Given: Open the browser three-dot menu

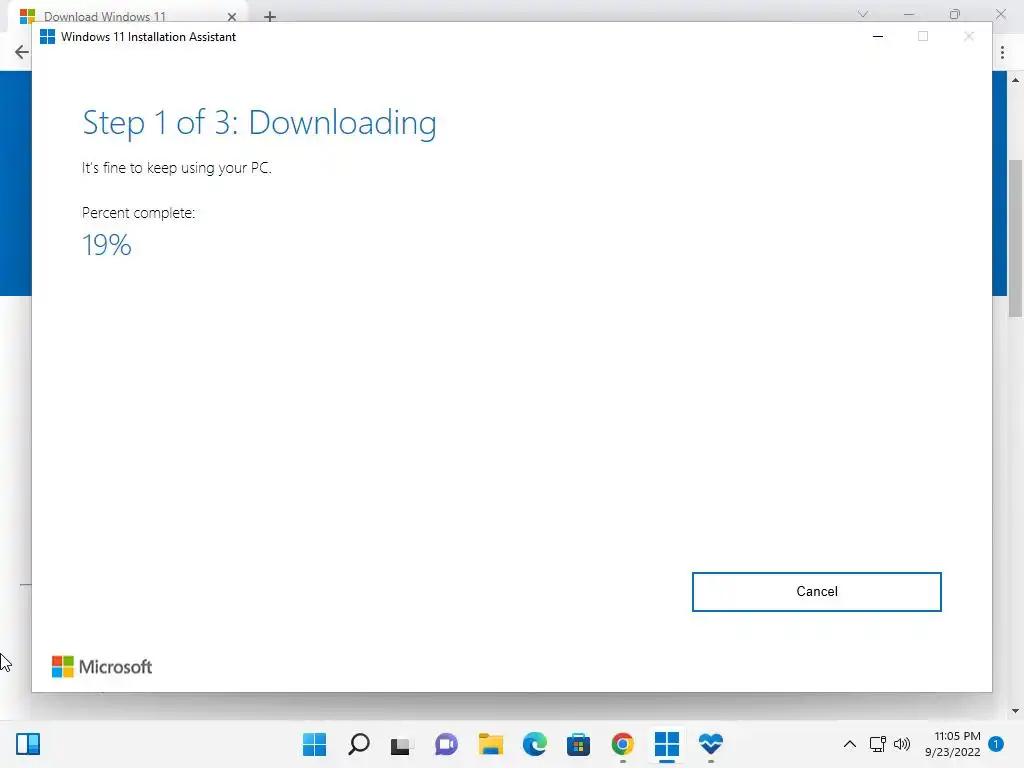Looking at the screenshot, I should pos(1002,52).
